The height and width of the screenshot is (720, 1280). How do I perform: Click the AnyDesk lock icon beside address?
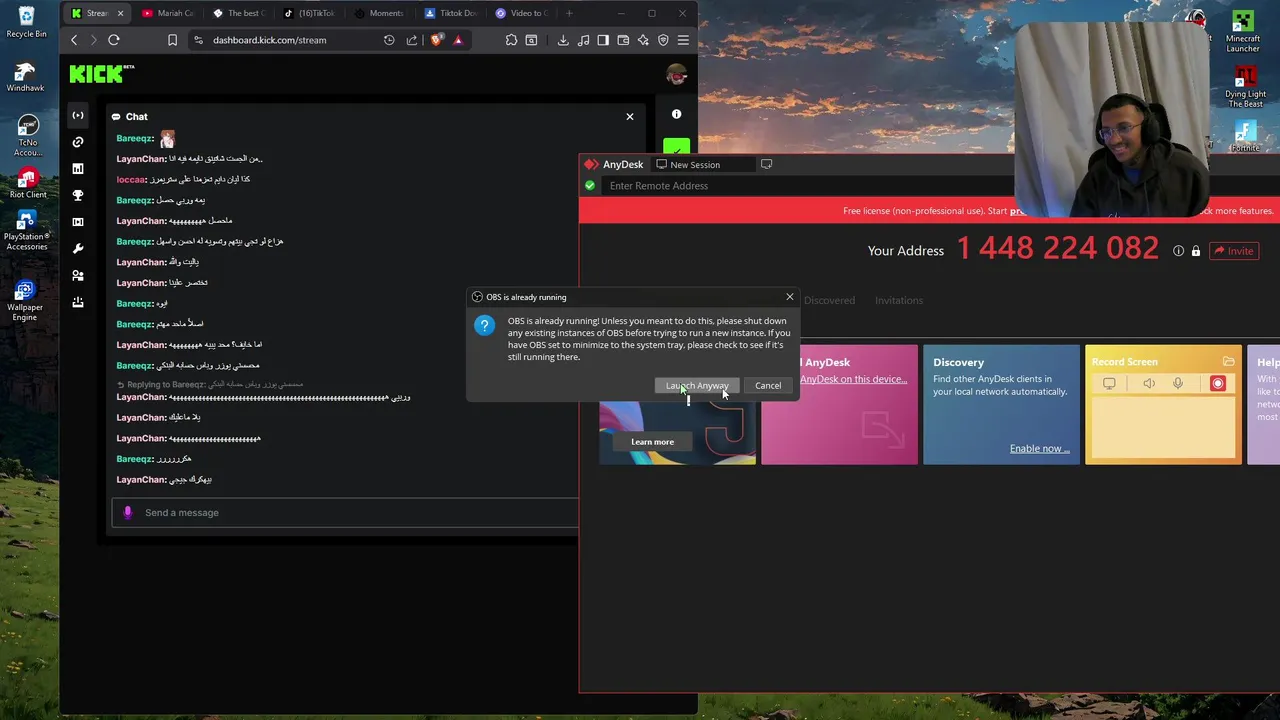point(1195,251)
